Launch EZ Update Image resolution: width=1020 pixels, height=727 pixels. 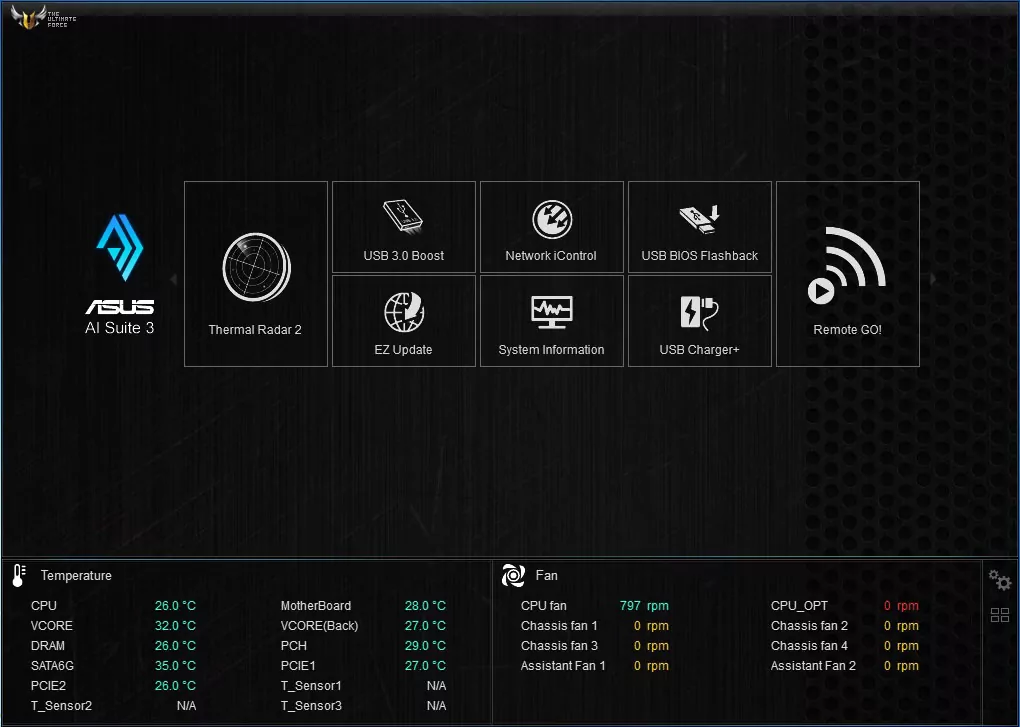(403, 320)
